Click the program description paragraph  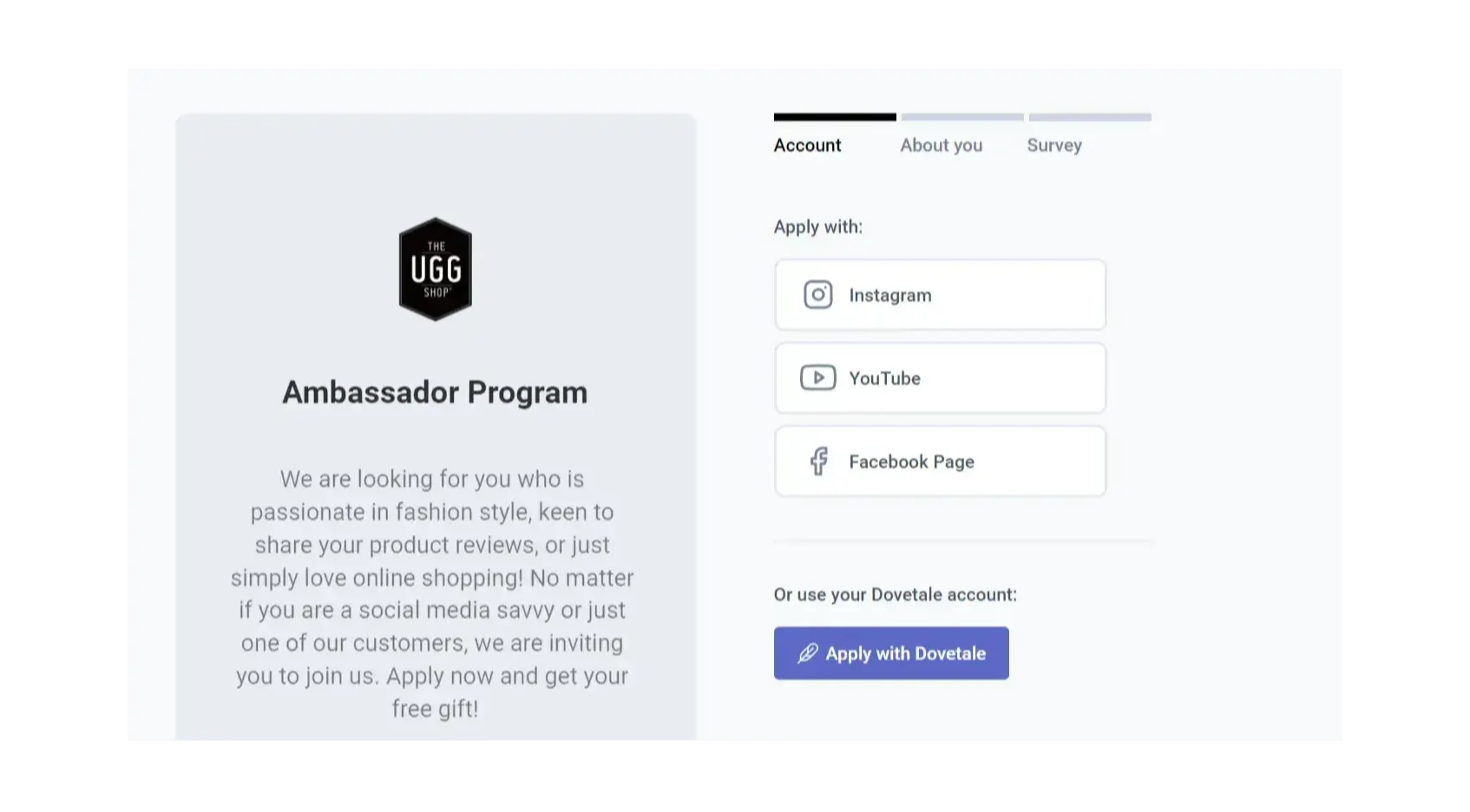(x=432, y=593)
